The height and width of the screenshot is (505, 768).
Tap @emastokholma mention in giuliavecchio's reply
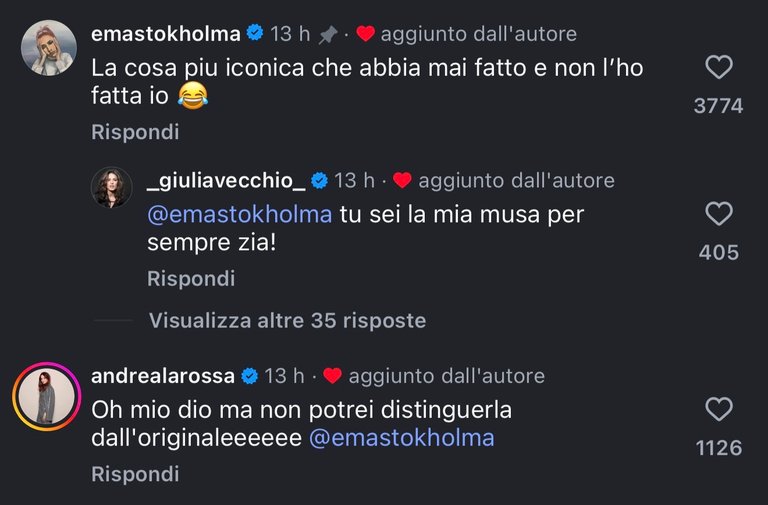pyautogui.click(x=239, y=215)
